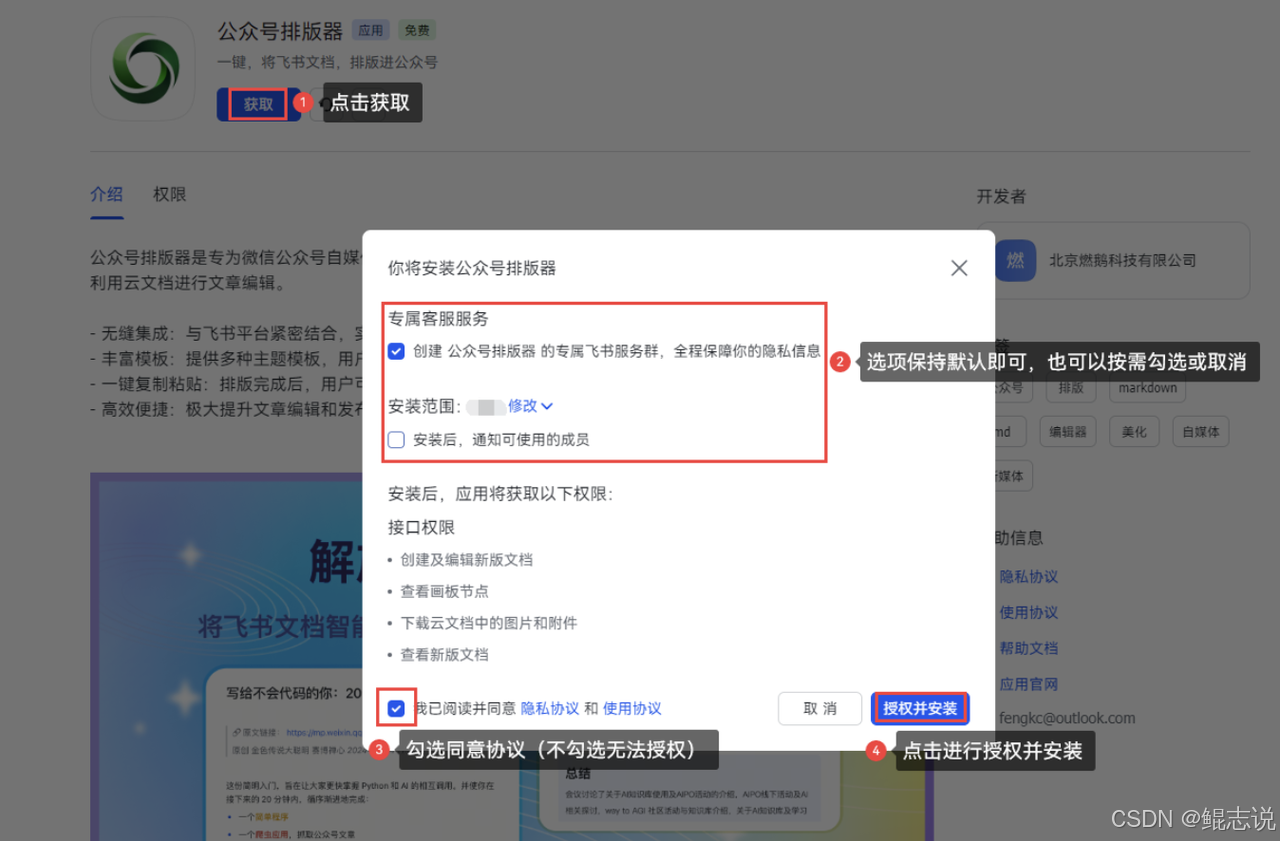Open 隐私协议 link inside the dialog
The height and width of the screenshot is (841, 1280).
coord(550,708)
